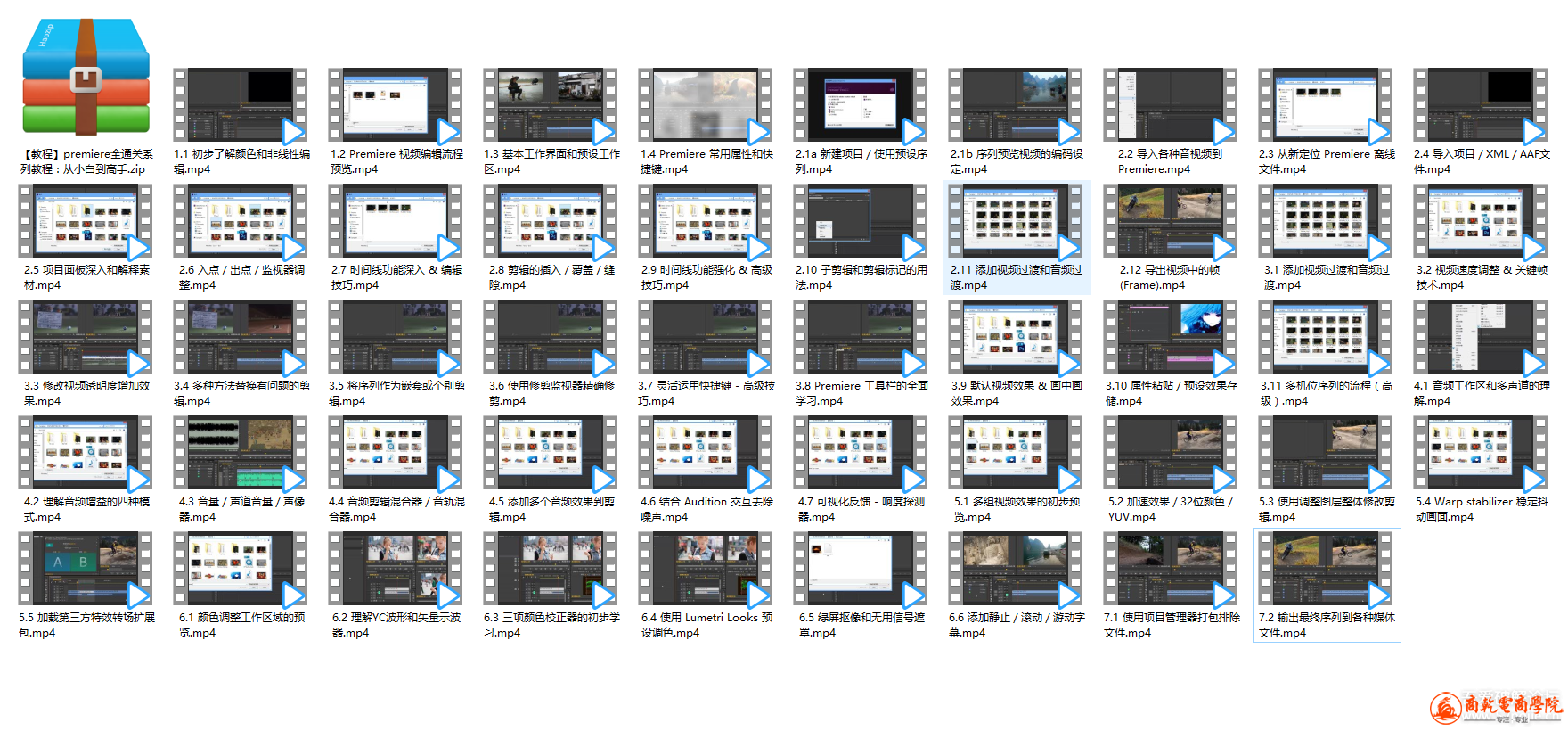The width and height of the screenshot is (1568, 731).
Task: Open 3.3 modify video opacity video
Action: click(86, 337)
